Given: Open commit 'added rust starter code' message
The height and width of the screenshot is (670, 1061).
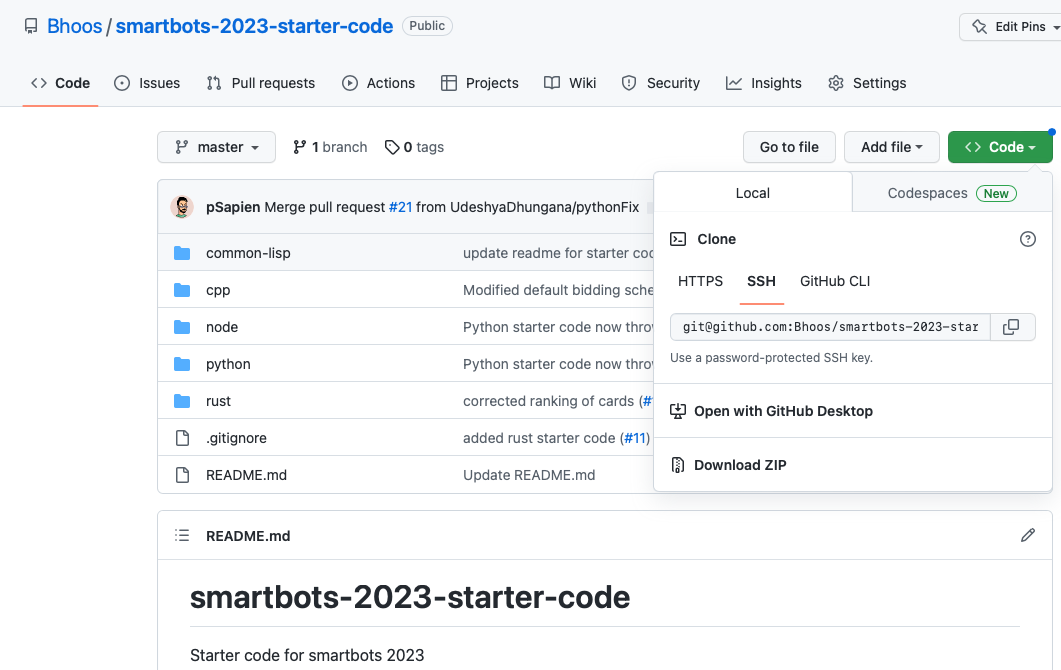Looking at the screenshot, I should pos(539,438).
